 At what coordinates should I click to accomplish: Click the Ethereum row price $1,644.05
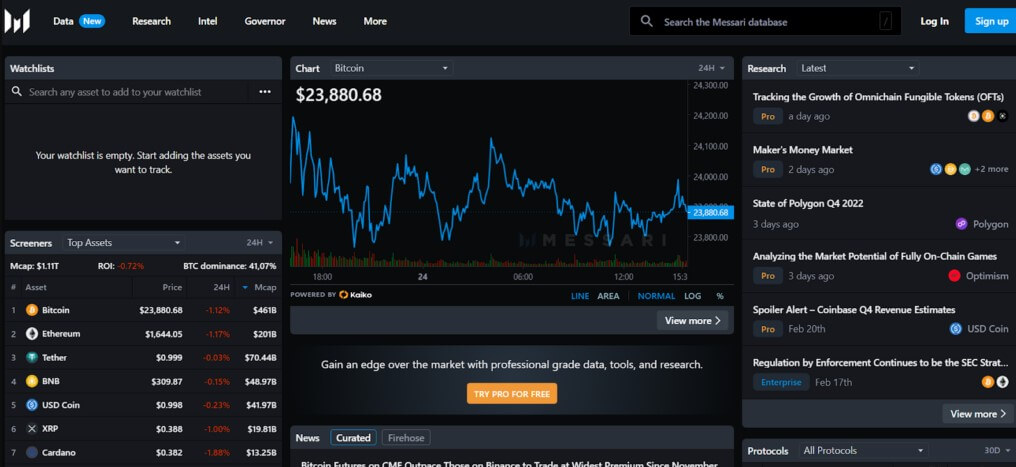click(x=163, y=334)
